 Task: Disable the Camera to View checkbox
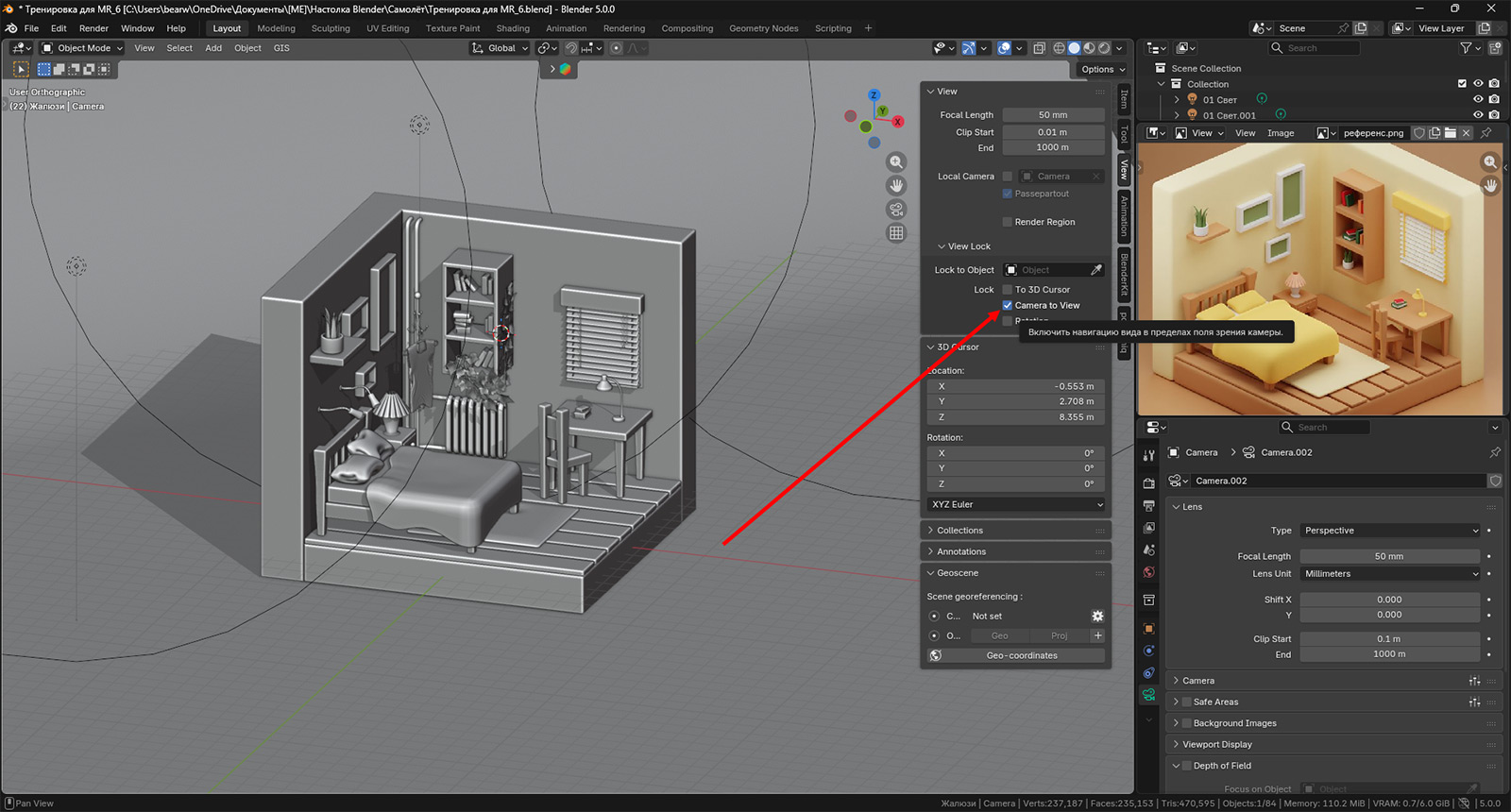pos(1008,305)
